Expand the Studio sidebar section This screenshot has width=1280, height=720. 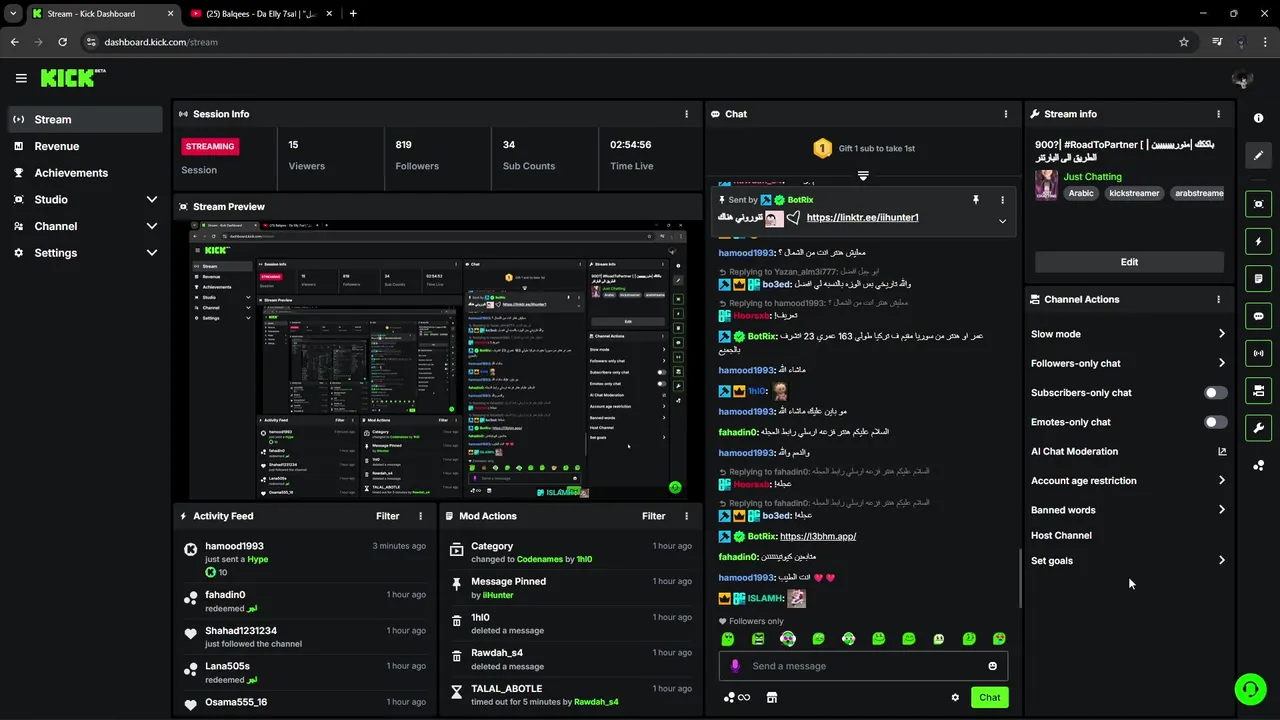pos(85,199)
